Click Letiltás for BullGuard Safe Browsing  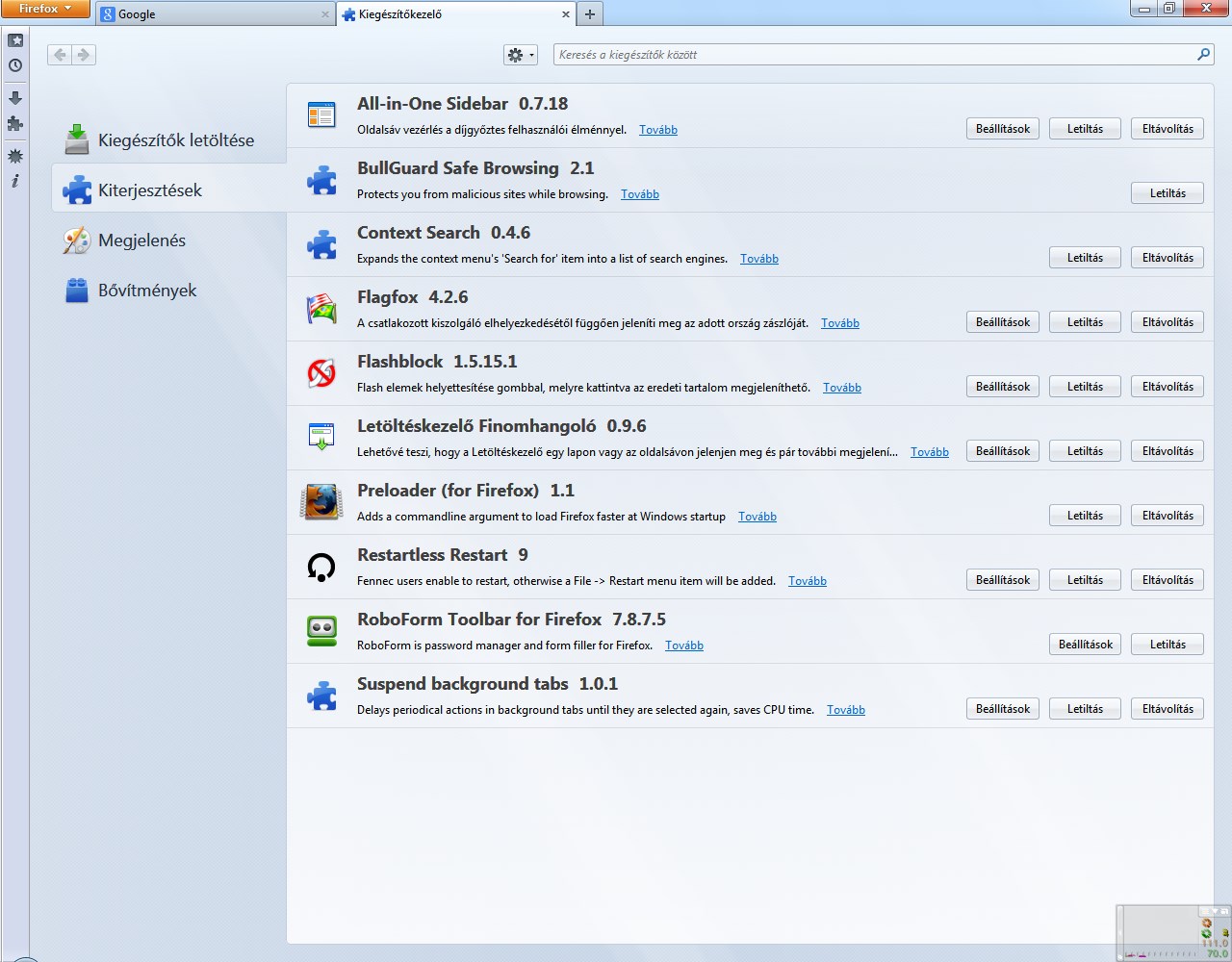click(1168, 193)
